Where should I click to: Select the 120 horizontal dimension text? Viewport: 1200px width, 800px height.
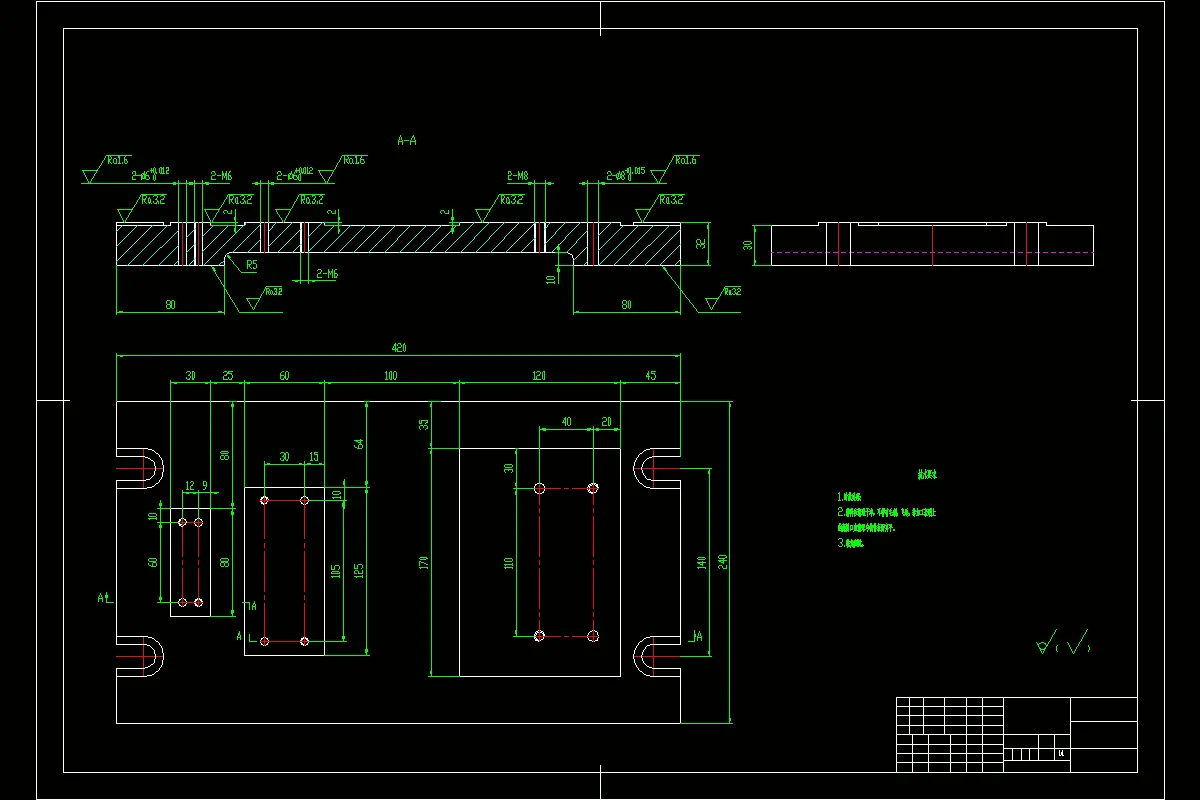click(540, 376)
